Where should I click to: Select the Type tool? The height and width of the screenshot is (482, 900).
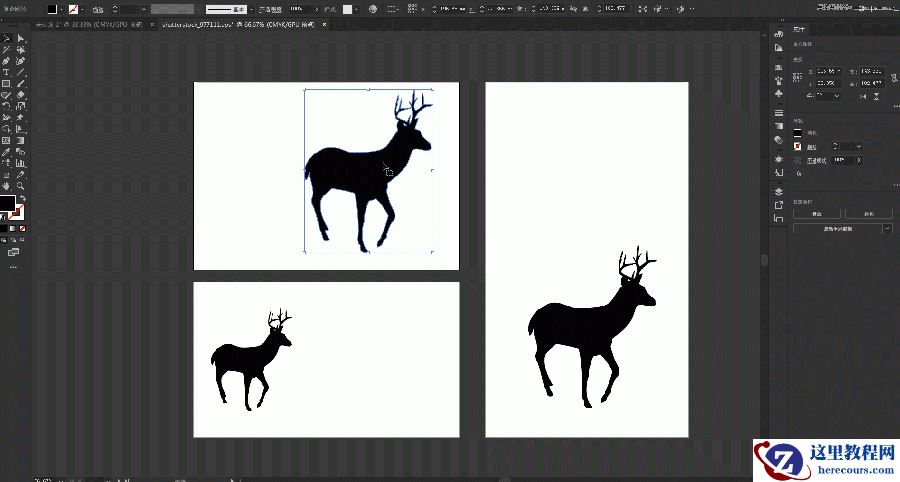tap(6, 72)
